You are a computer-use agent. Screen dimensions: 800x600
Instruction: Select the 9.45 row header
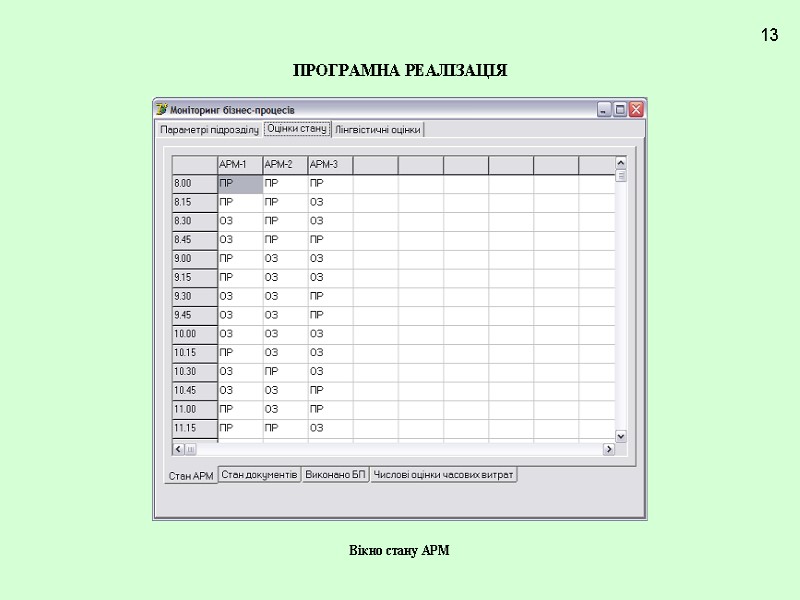click(195, 316)
